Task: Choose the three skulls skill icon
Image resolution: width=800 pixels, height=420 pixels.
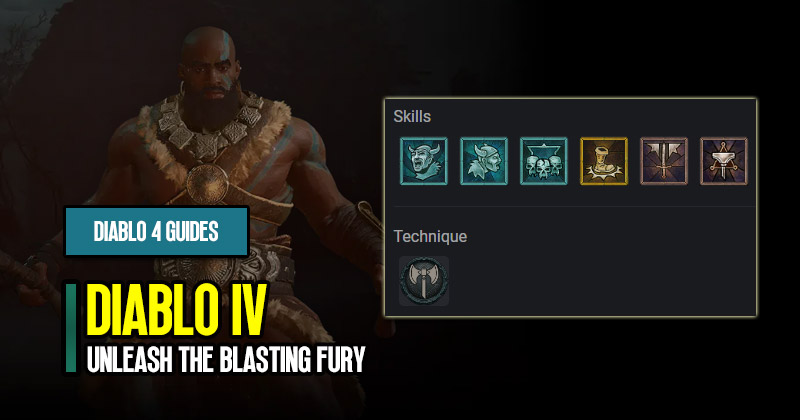Action: pos(544,161)
